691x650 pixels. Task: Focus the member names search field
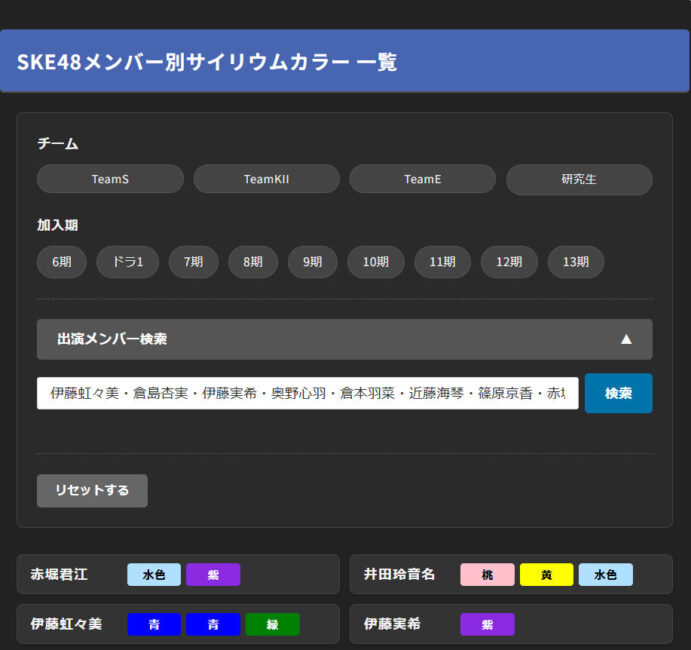308,393
